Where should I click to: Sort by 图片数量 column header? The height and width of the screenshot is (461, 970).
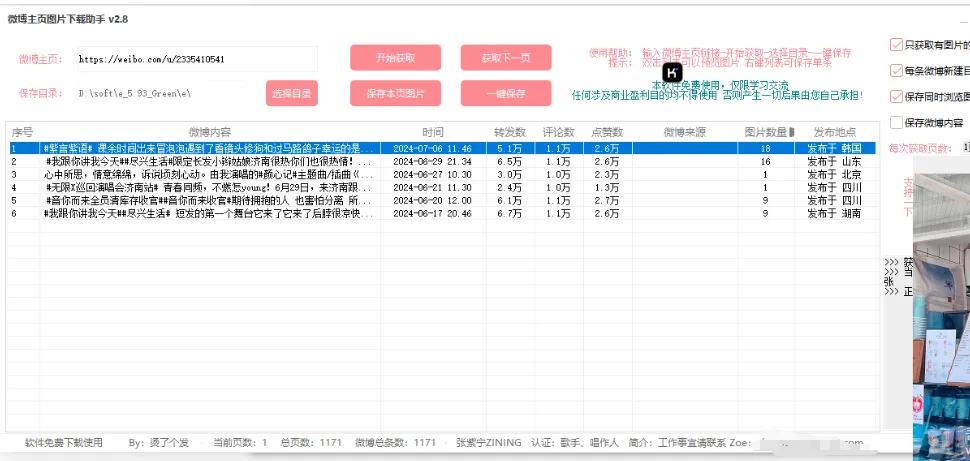point(766,132)
